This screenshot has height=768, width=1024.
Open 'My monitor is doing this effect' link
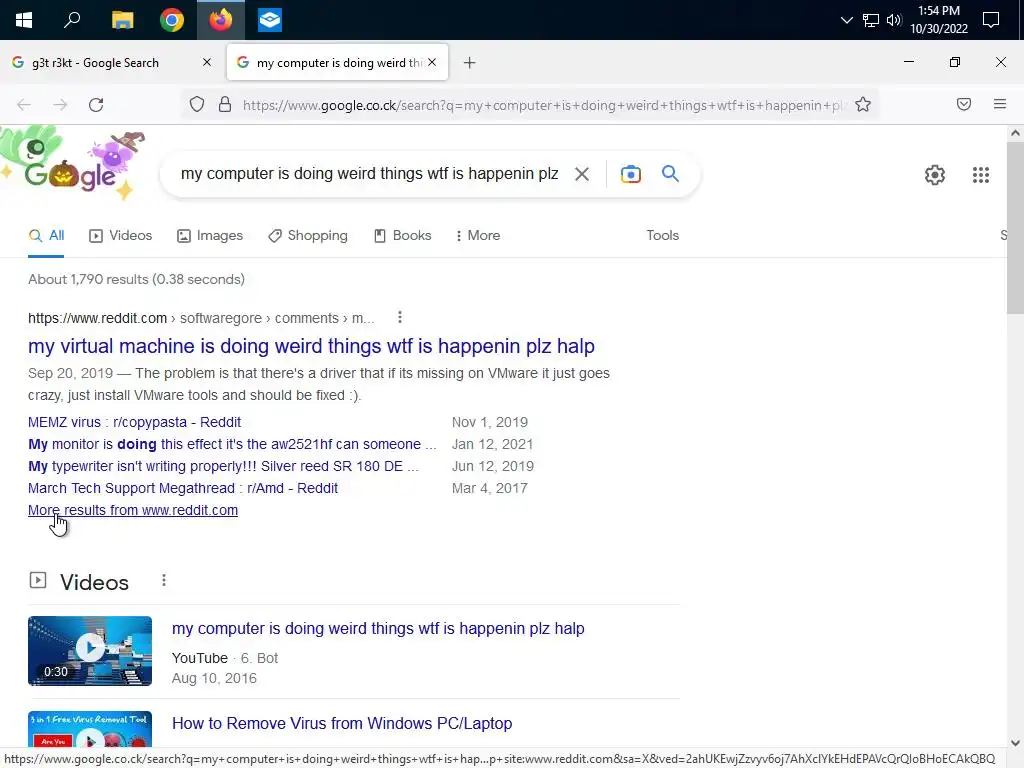point(232,445)
